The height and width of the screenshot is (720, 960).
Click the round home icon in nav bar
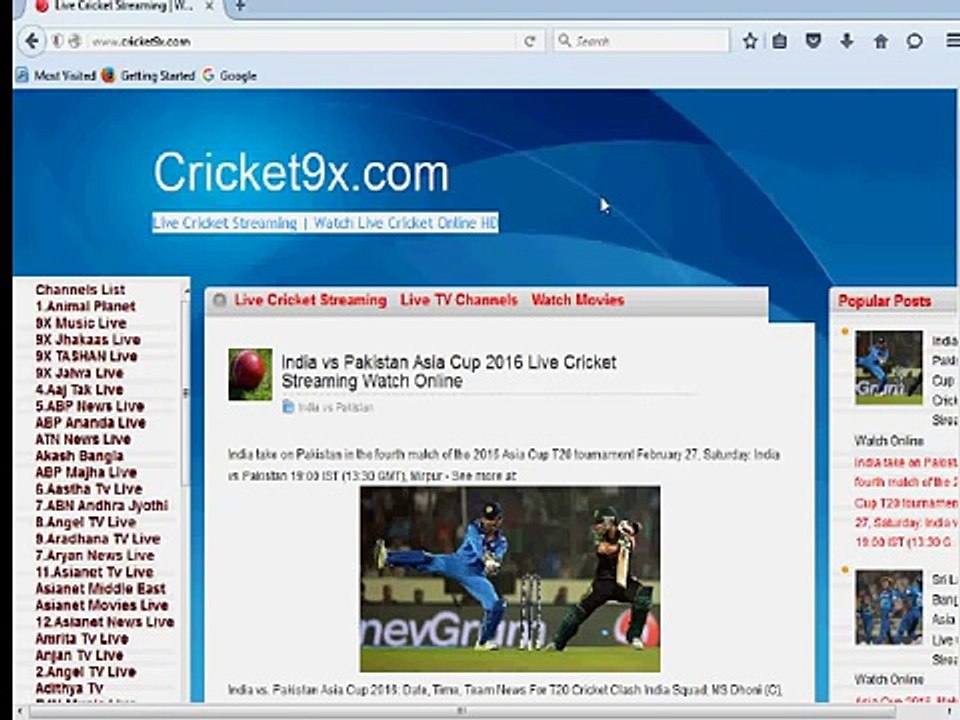(219, 300)
